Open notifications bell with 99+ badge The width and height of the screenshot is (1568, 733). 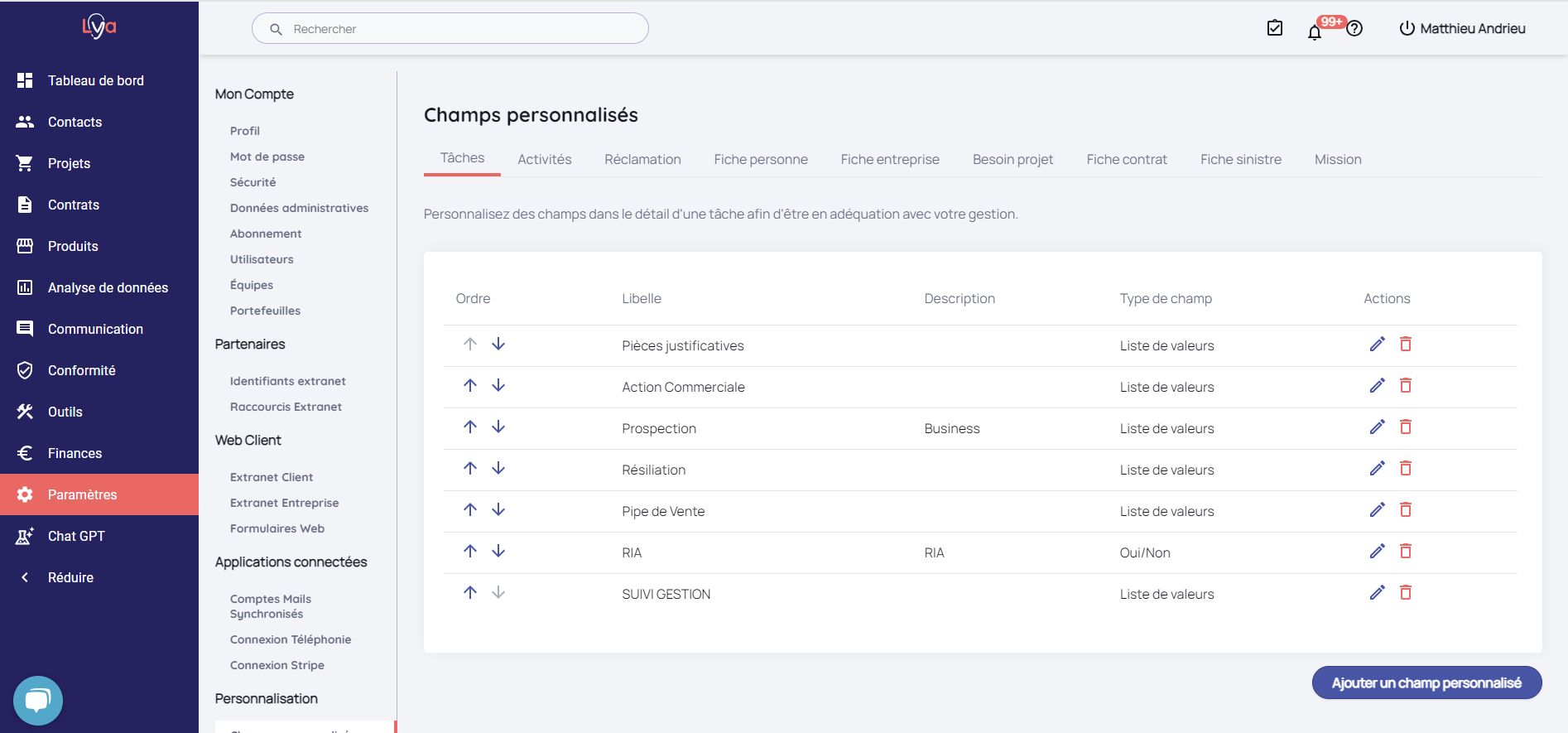[x=1315, y=31]
